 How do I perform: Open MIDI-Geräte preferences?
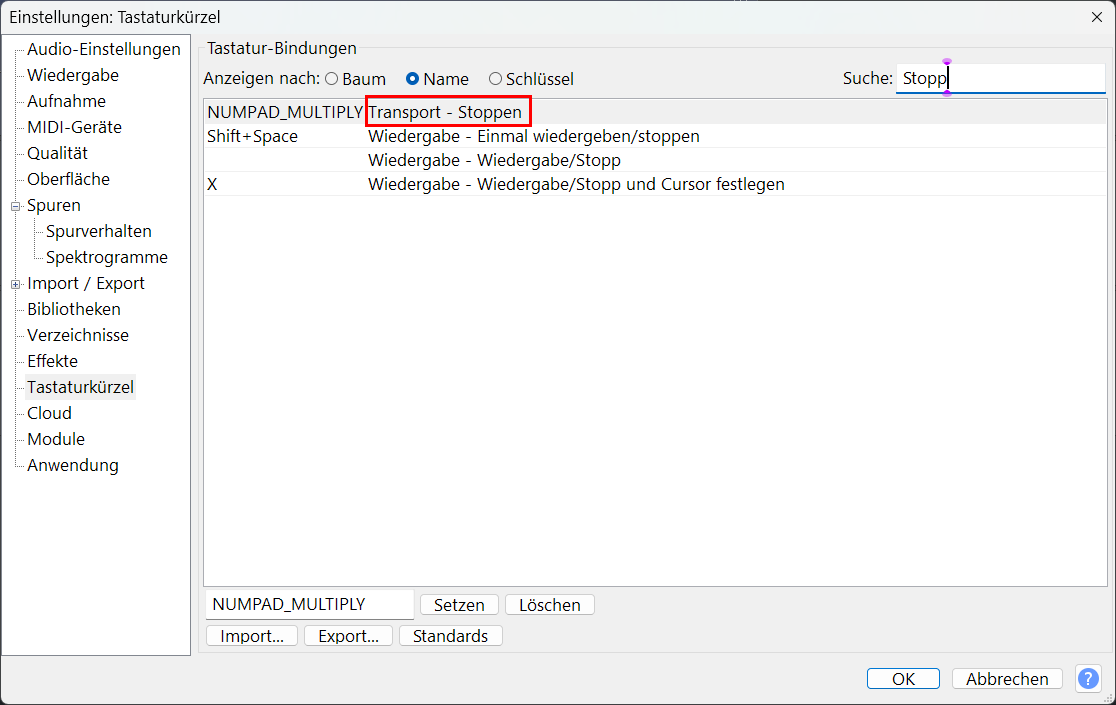(74, 127)
